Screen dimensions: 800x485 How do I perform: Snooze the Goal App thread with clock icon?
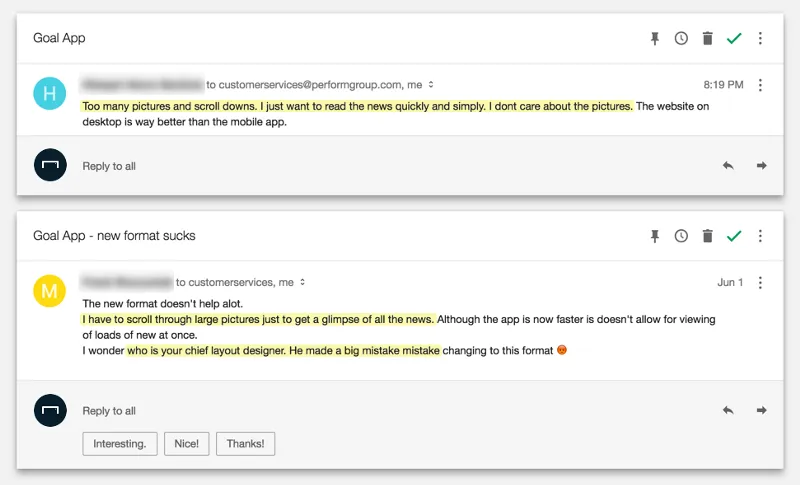(x=681, y=38)
